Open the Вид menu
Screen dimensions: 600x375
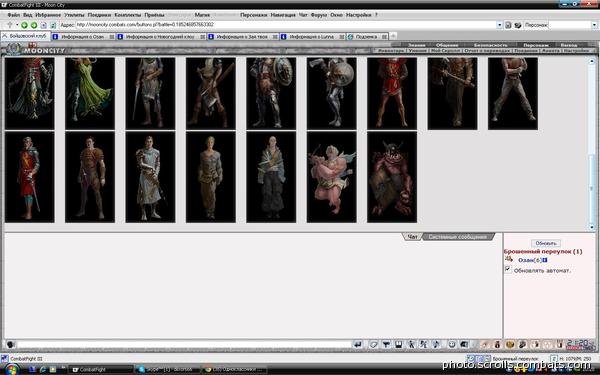pos(28,15)
